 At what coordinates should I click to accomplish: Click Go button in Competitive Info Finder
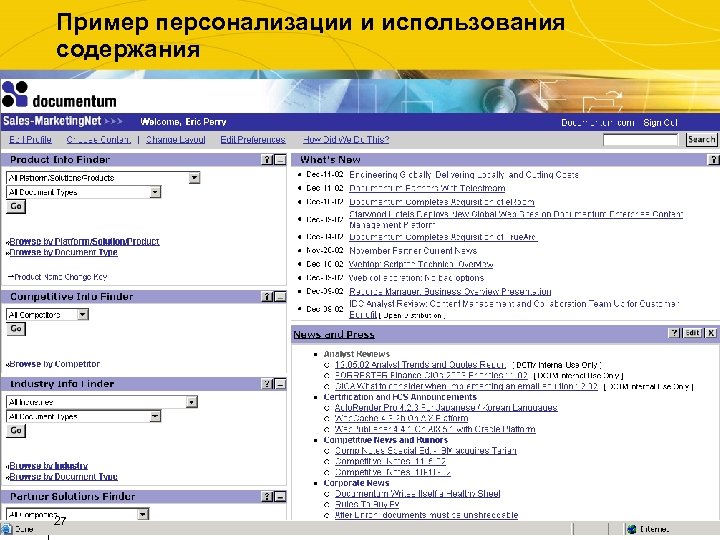point(16,329)
